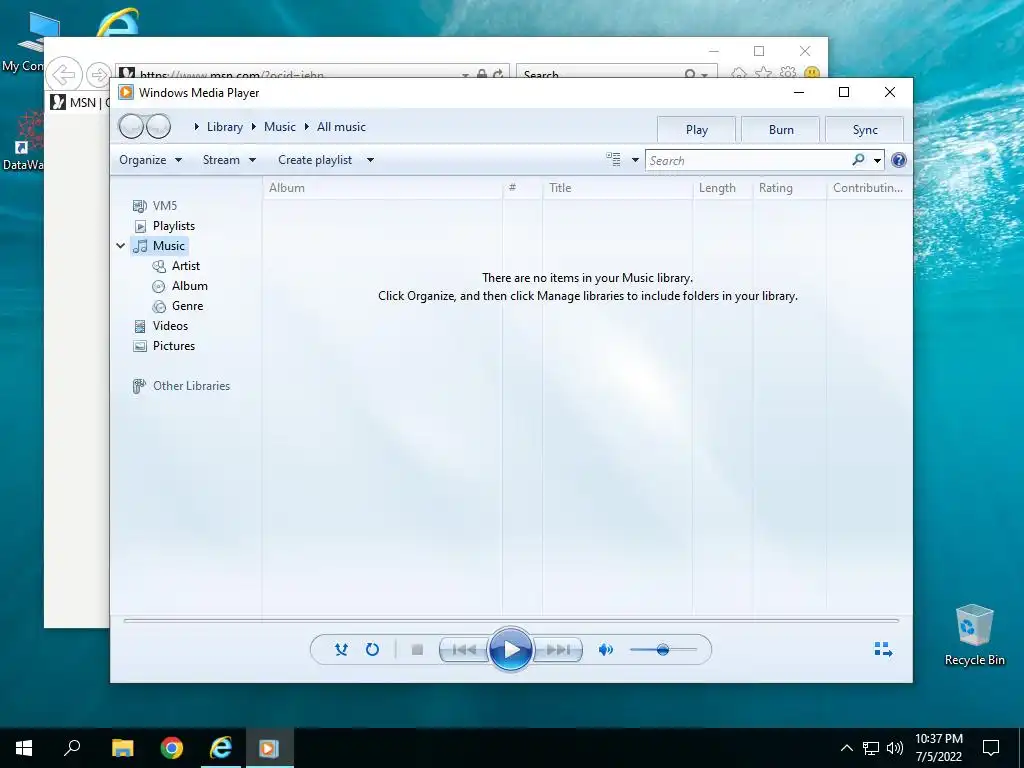The width and height of the screenshot is (1024, 768).
Task: Sort by the Title column header
Action: tap(617, 188)
